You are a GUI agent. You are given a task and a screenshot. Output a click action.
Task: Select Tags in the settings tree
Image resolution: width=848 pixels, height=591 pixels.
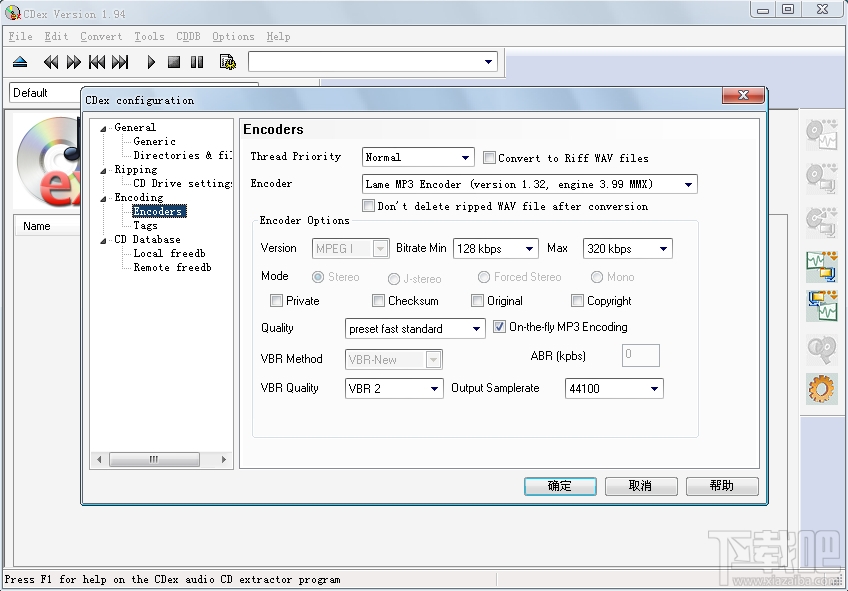[145, 225]
